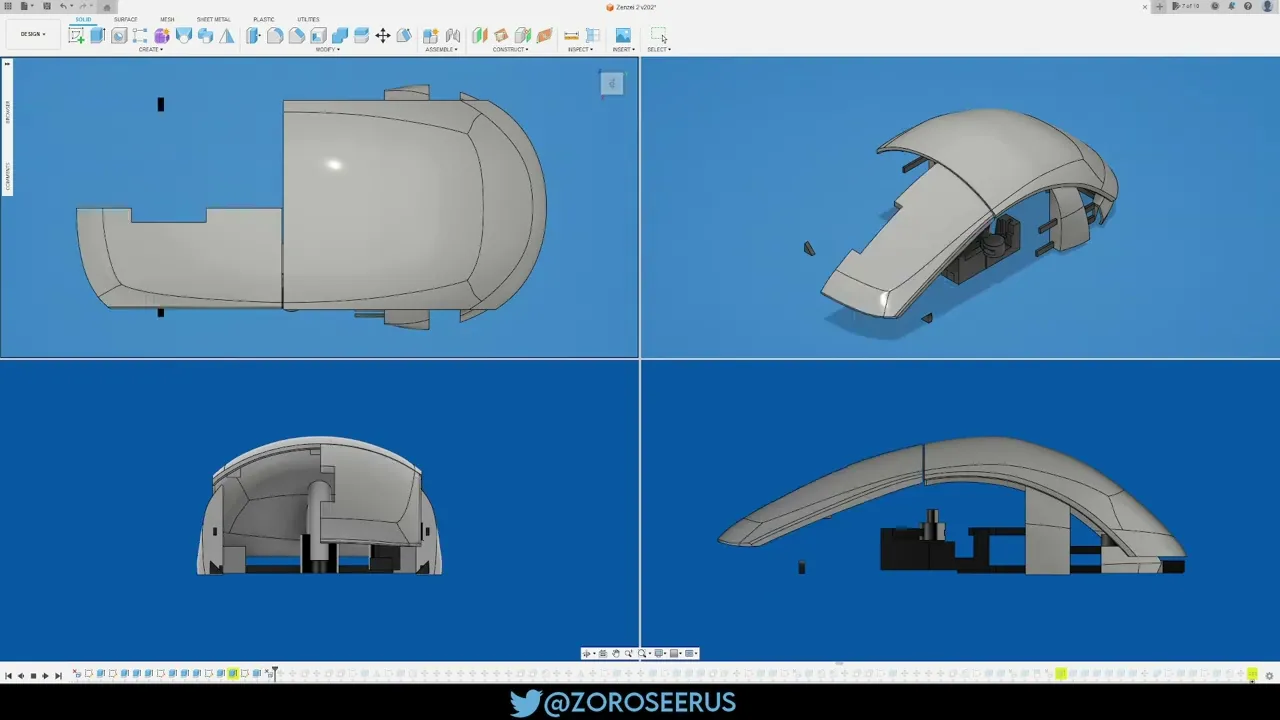Image resolution: width=1280 pixels, height=720 pixels.
Task: Step timeline back one feature
Action: [21, 676]
